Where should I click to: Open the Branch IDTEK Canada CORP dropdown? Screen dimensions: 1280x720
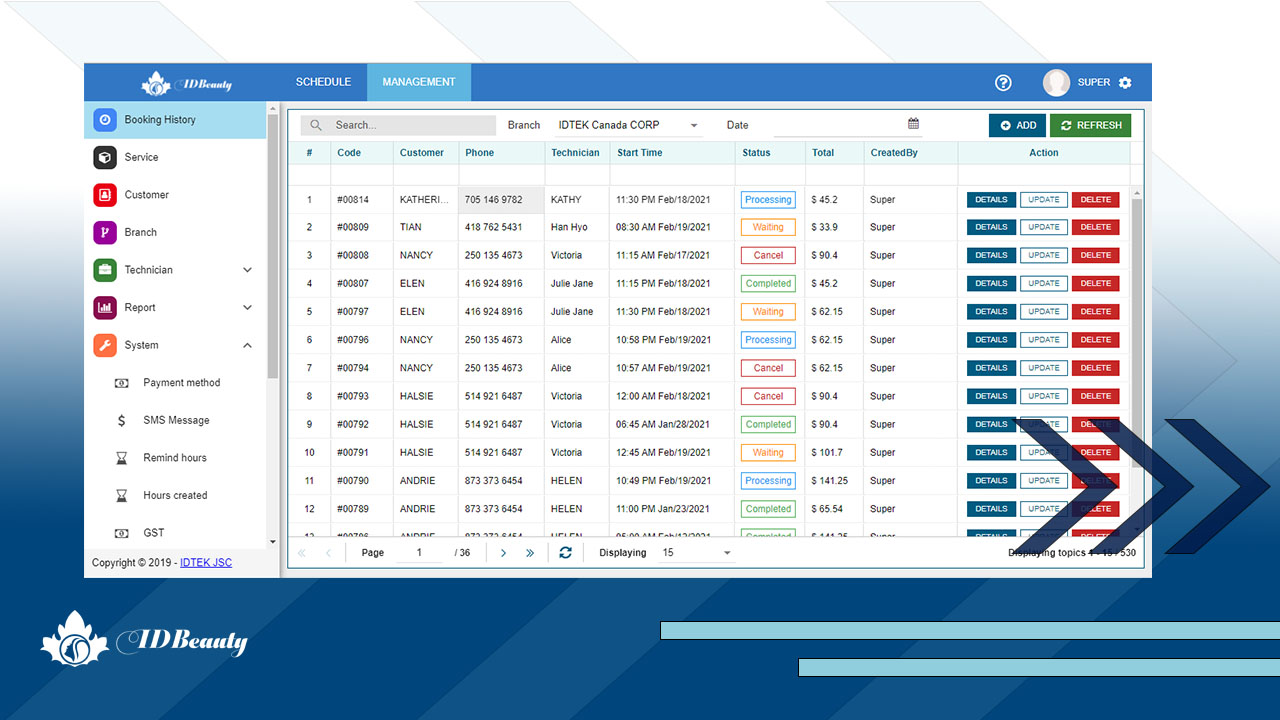click(x=694, y=126)
